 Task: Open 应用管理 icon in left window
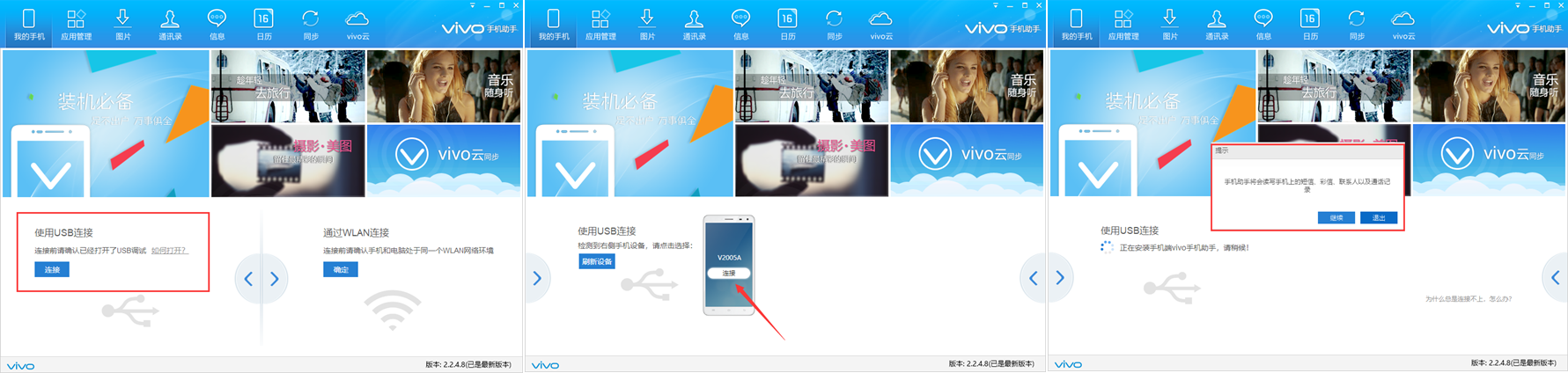[x=77, y=24]
